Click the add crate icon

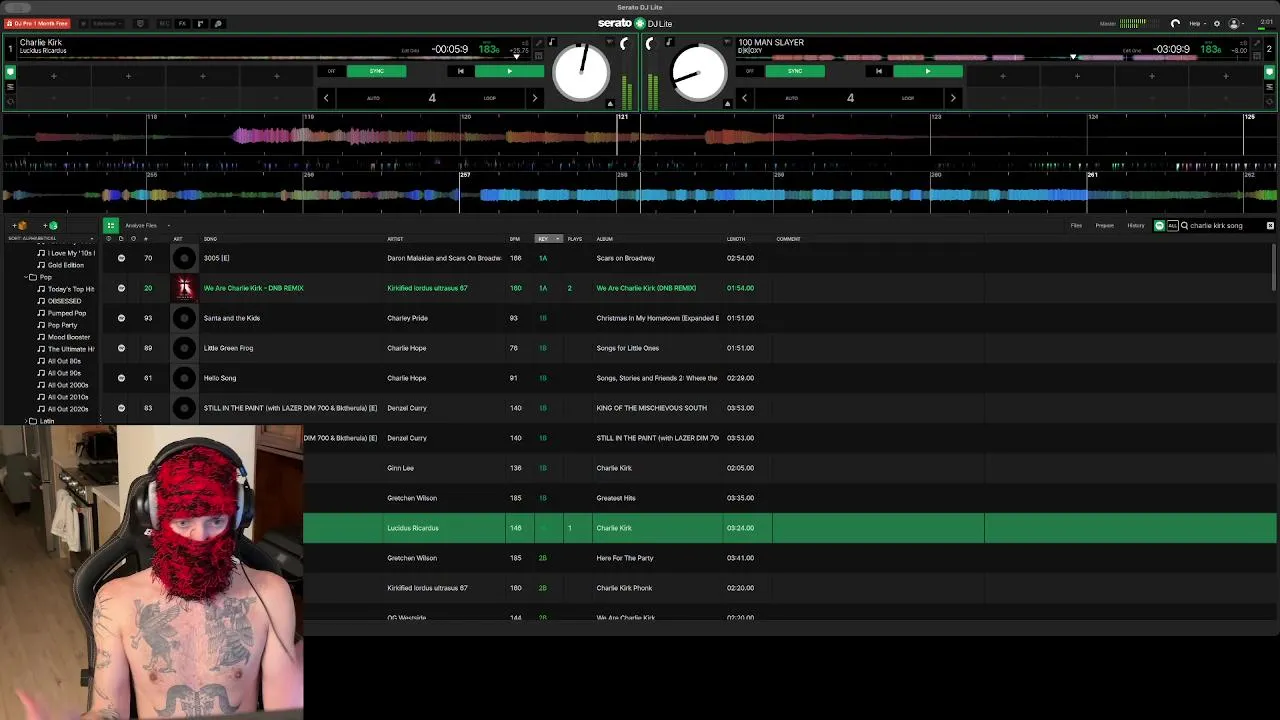(x=20, y=226)
